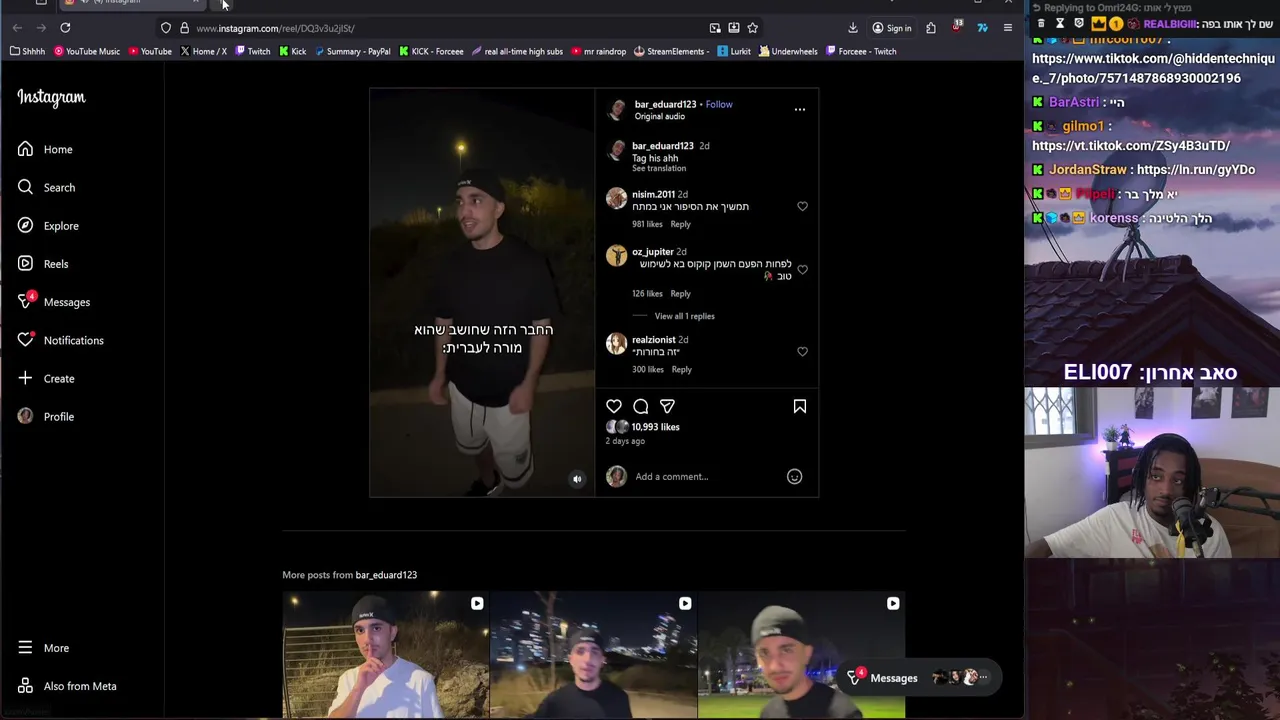Open the middle reel thumbnail with the night skyline
This screenshot has width=1280, height=720.
coord(593,654)
